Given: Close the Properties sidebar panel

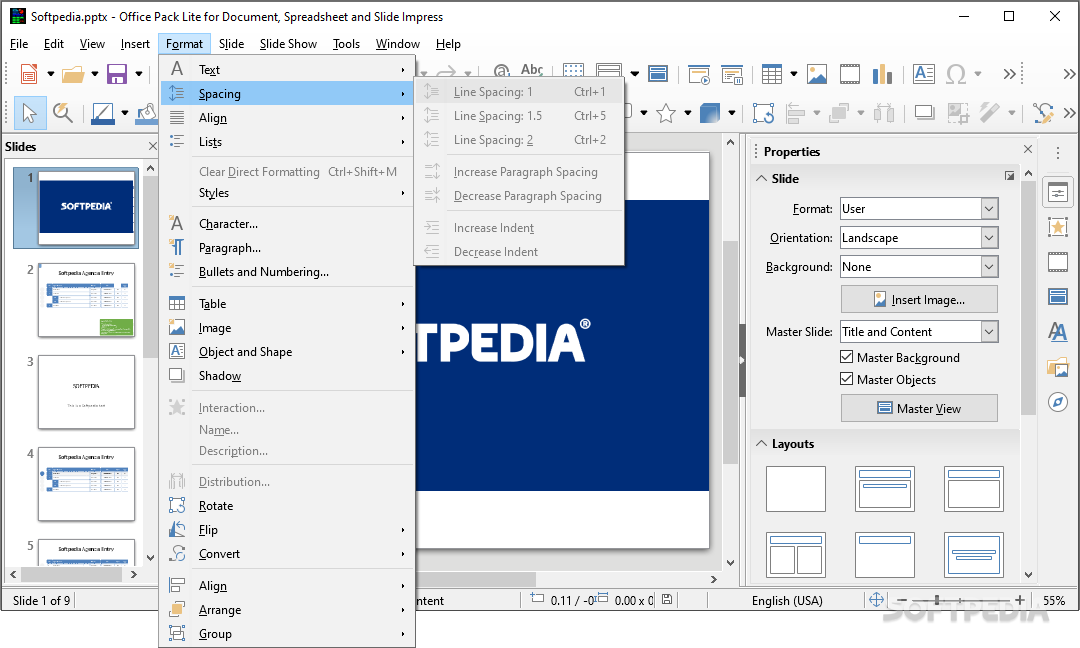Looking at the screenshot, I should click(1028, 149).
